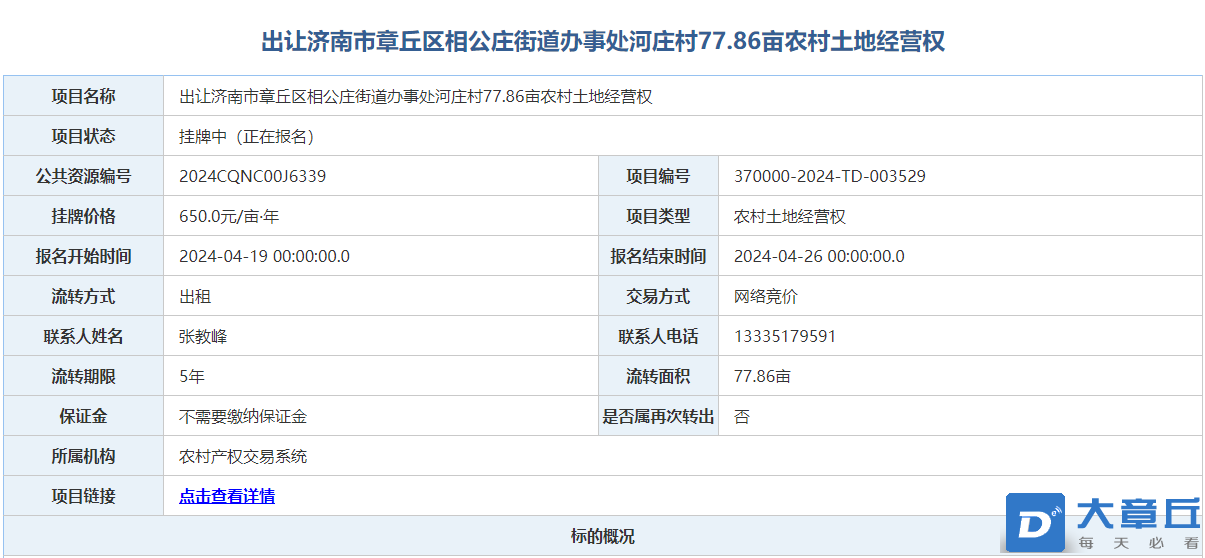Select the 联系人姓名 label
1205x558 pixels.
(x=83, y=336)
